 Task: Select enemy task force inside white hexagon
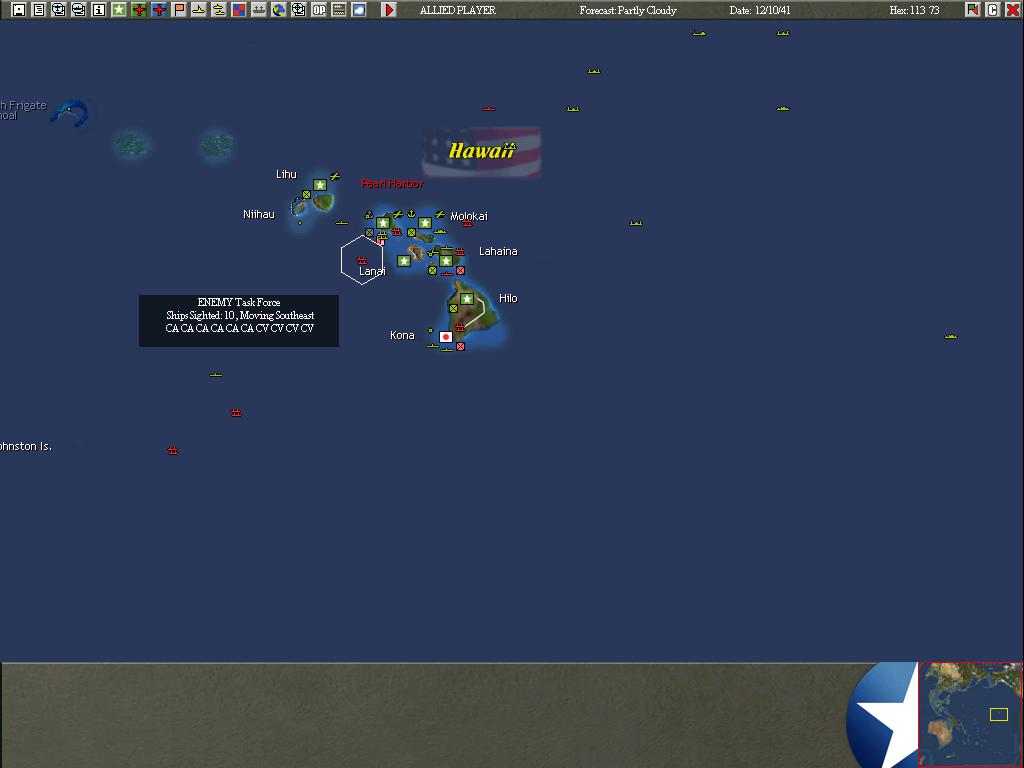click(x=362, y=261)
